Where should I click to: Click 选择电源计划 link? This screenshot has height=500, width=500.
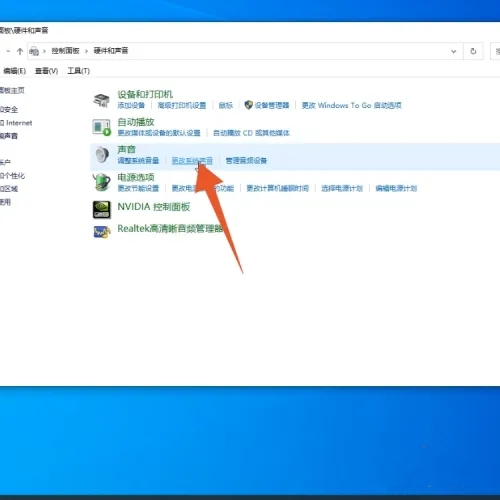(x=342, y=188)
